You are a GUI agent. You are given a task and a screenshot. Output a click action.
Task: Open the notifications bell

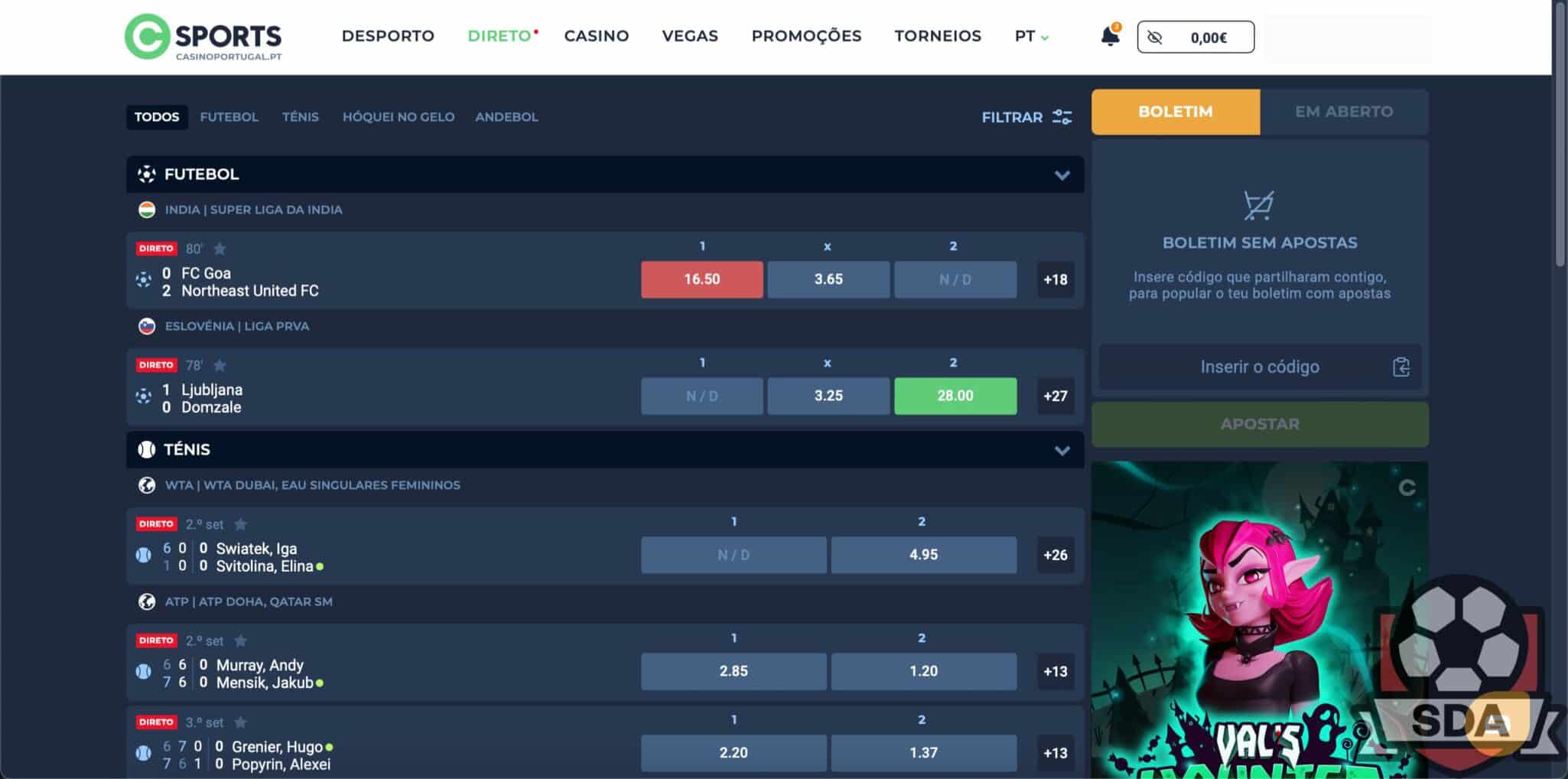coord(1109,36)
